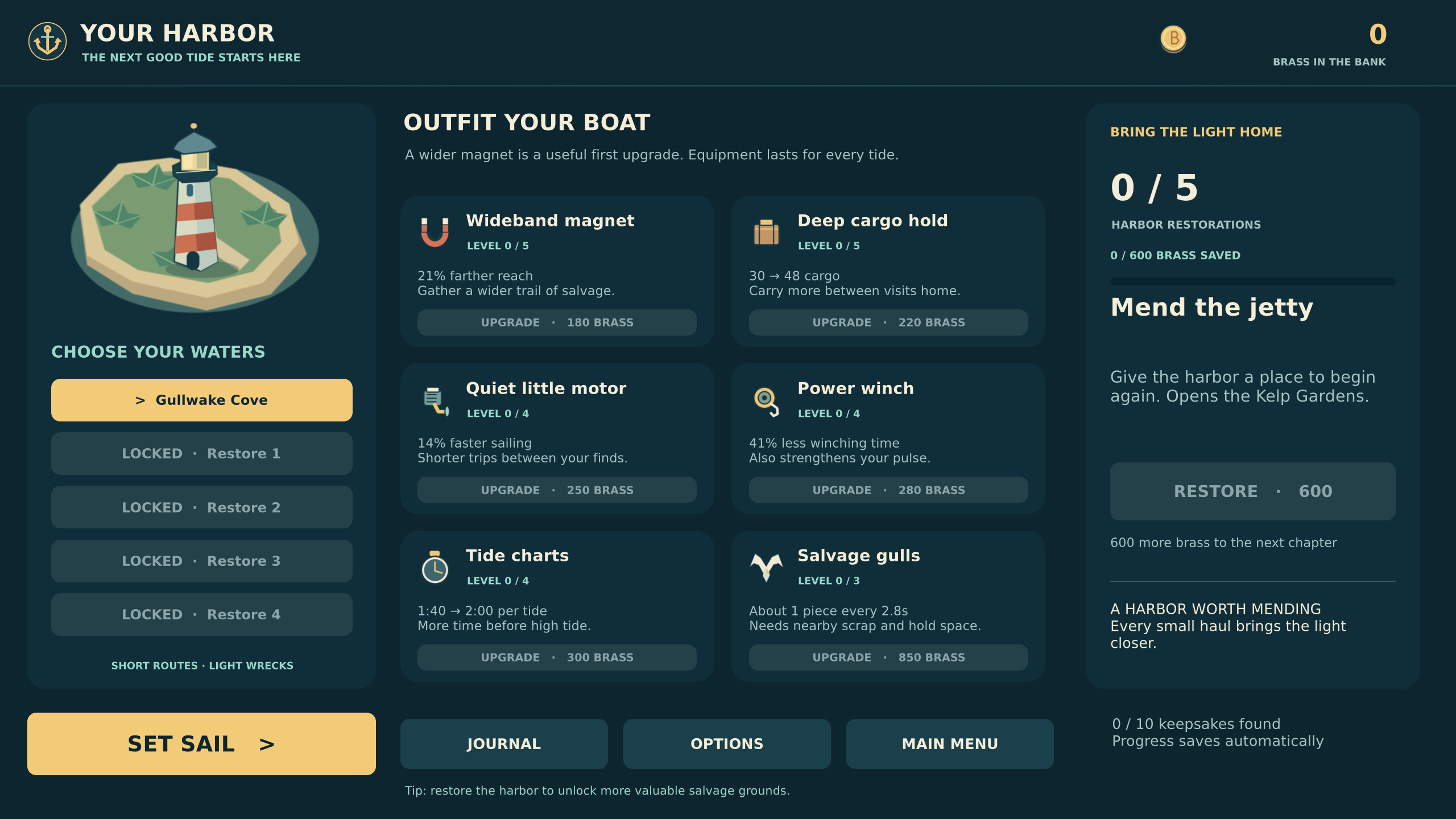Click the Choose Your Waters heading
This screenshot has width=1456, height=819.
pos(158,352)
